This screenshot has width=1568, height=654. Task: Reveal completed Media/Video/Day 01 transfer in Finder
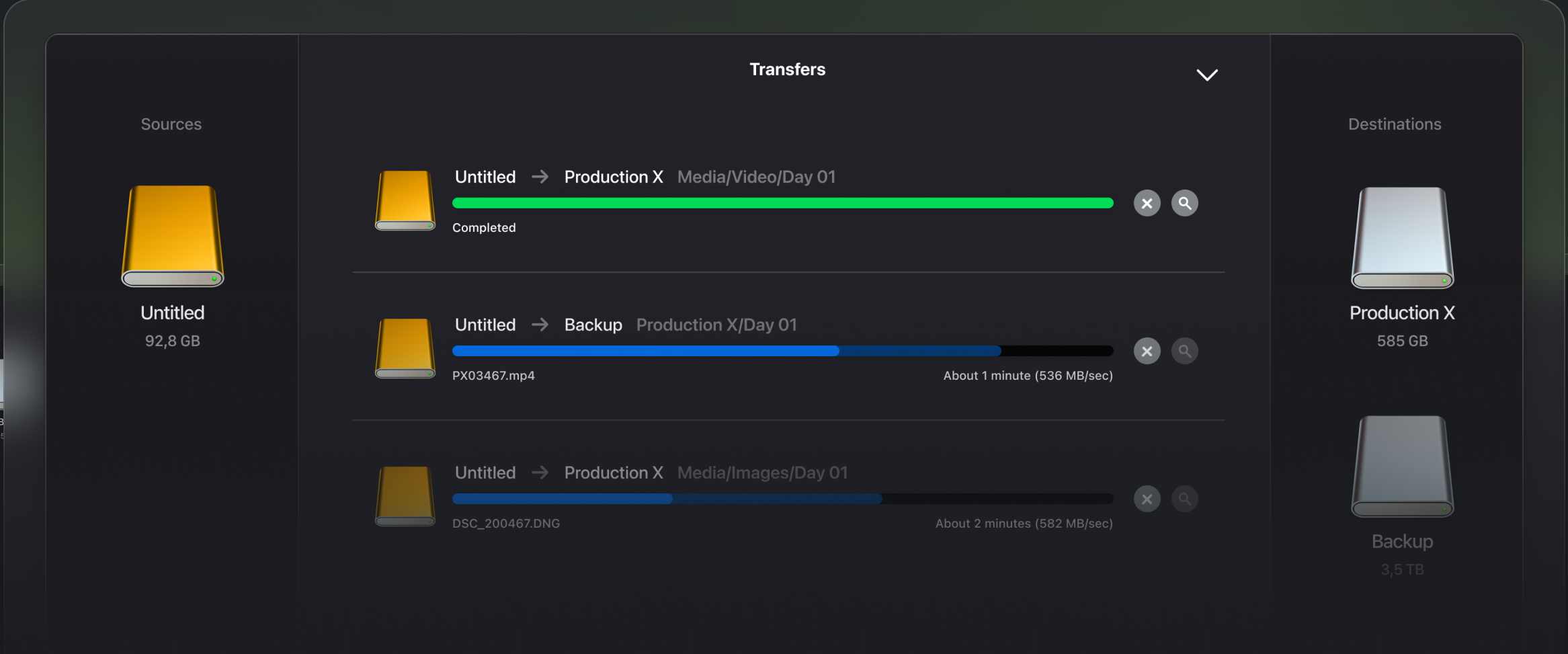click(1184, 203)
